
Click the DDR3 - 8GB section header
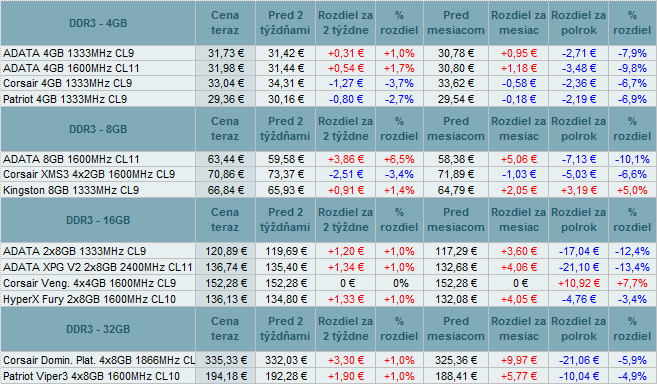click(x=98, y=129)
